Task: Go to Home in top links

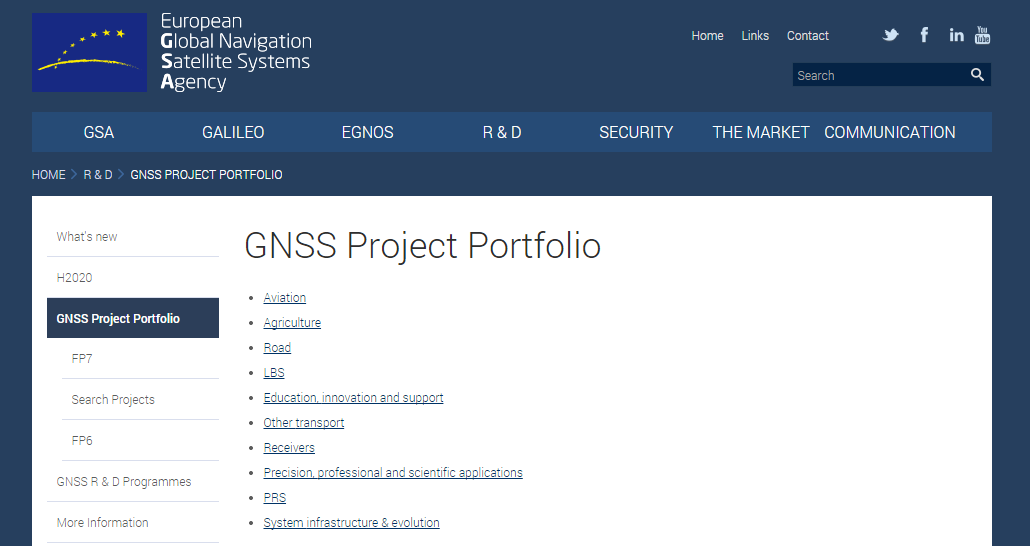Action: click(x=707, y=35)
